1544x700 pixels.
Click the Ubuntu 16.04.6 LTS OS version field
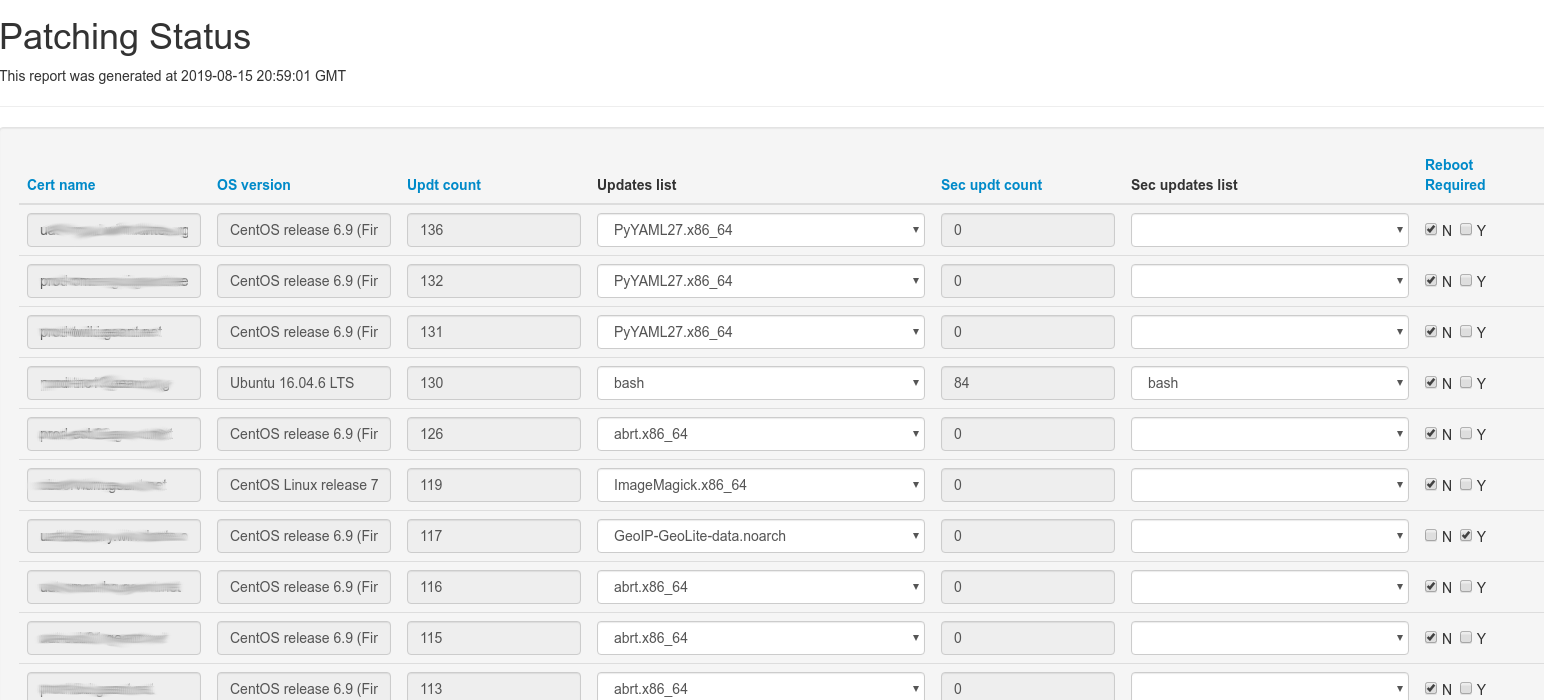click(304, 383)
